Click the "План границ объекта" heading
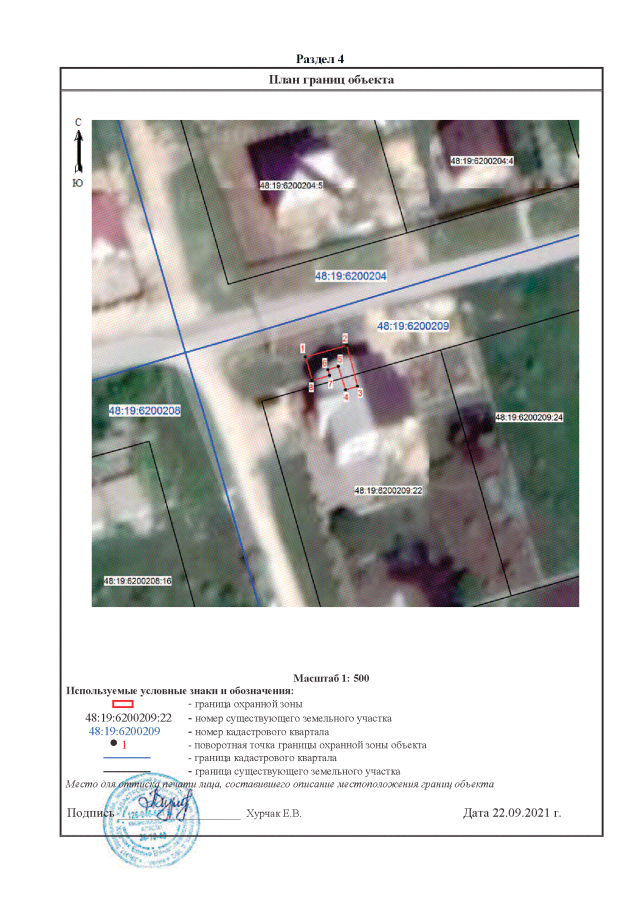 coord(330,80)
